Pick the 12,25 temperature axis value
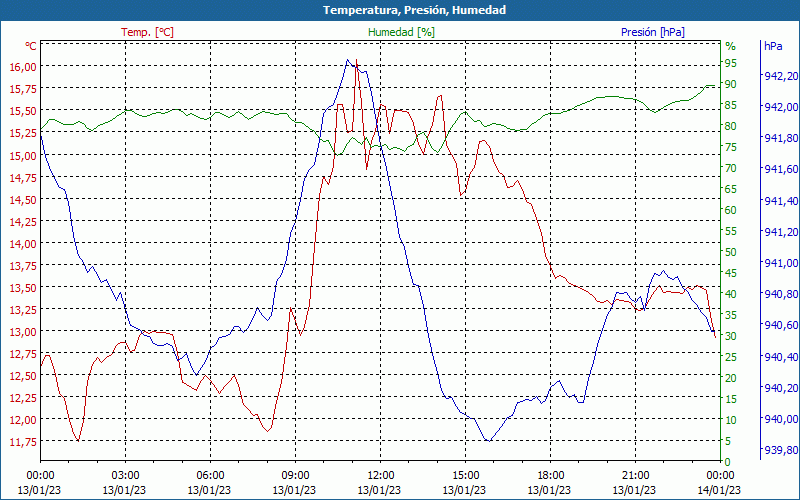This screenshot has width=800, height=500. [x=23, y=398]
